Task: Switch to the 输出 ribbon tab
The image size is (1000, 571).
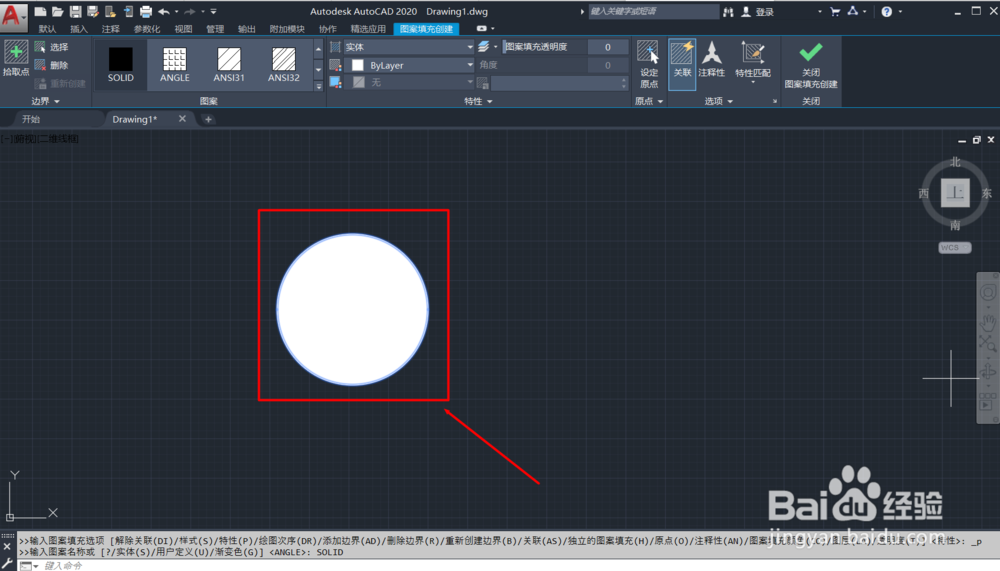Action: 246,29
